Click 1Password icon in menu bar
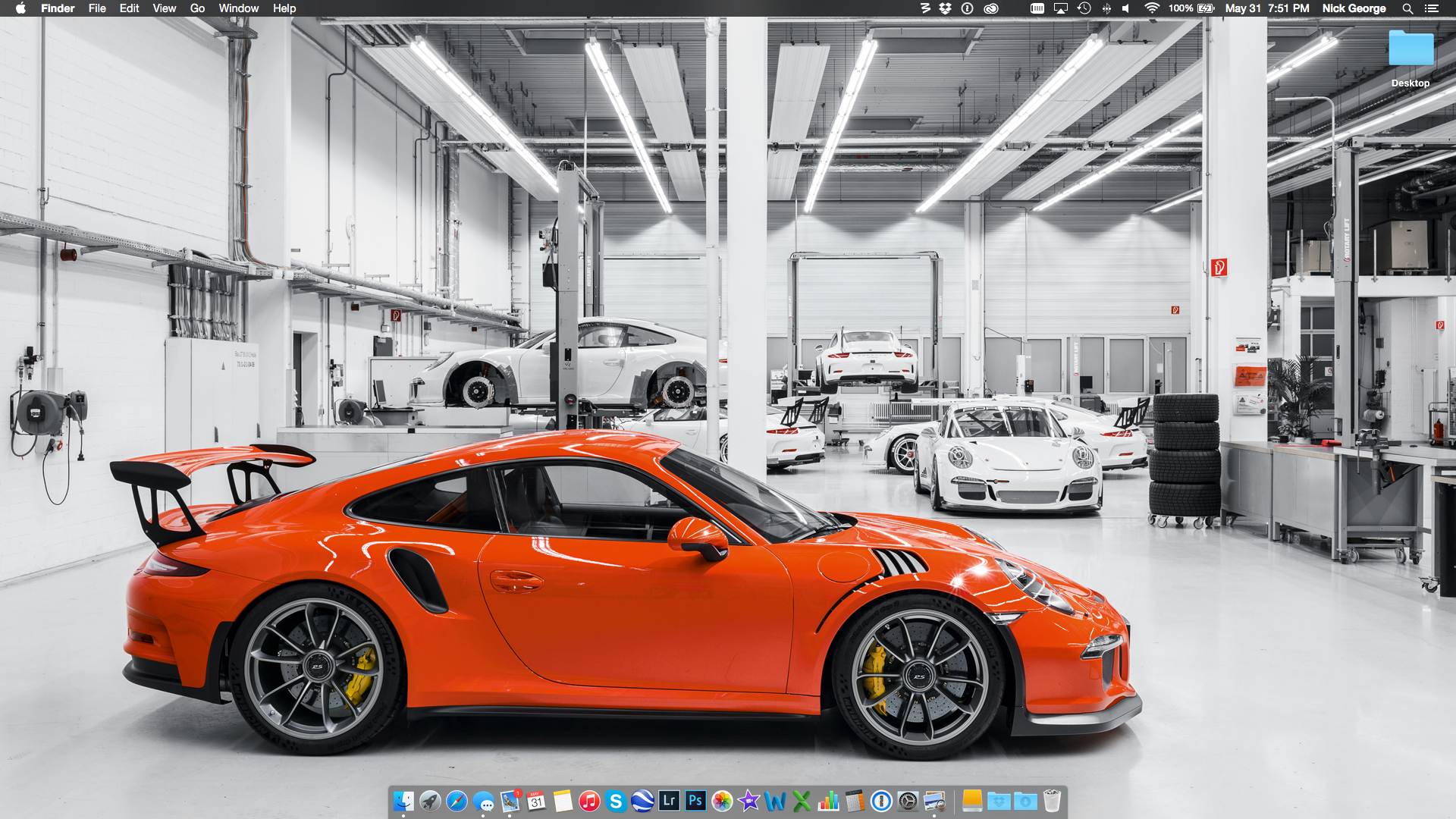Image resolution: width=1456 pixels, height=819 pixels. (968, 8)
